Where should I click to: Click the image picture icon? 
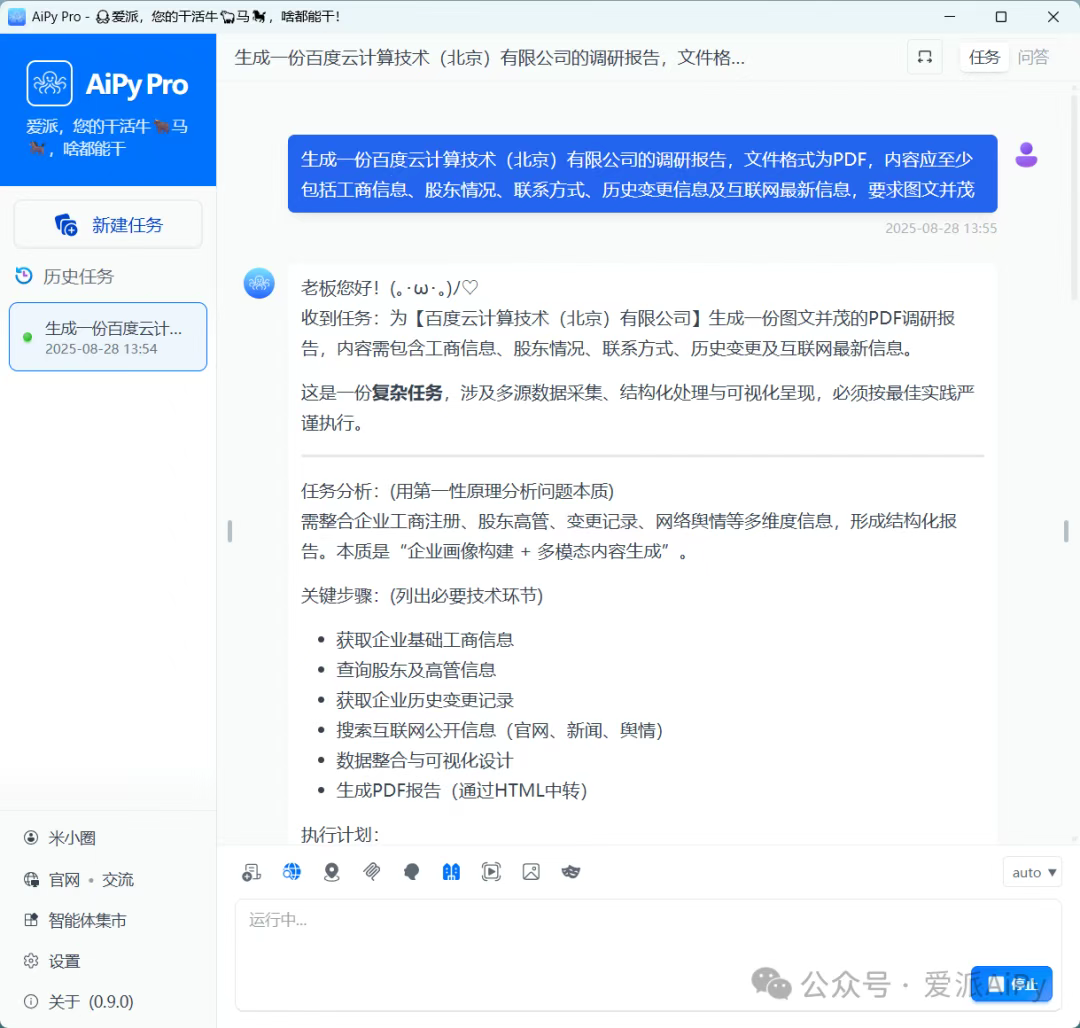point(531,872)
